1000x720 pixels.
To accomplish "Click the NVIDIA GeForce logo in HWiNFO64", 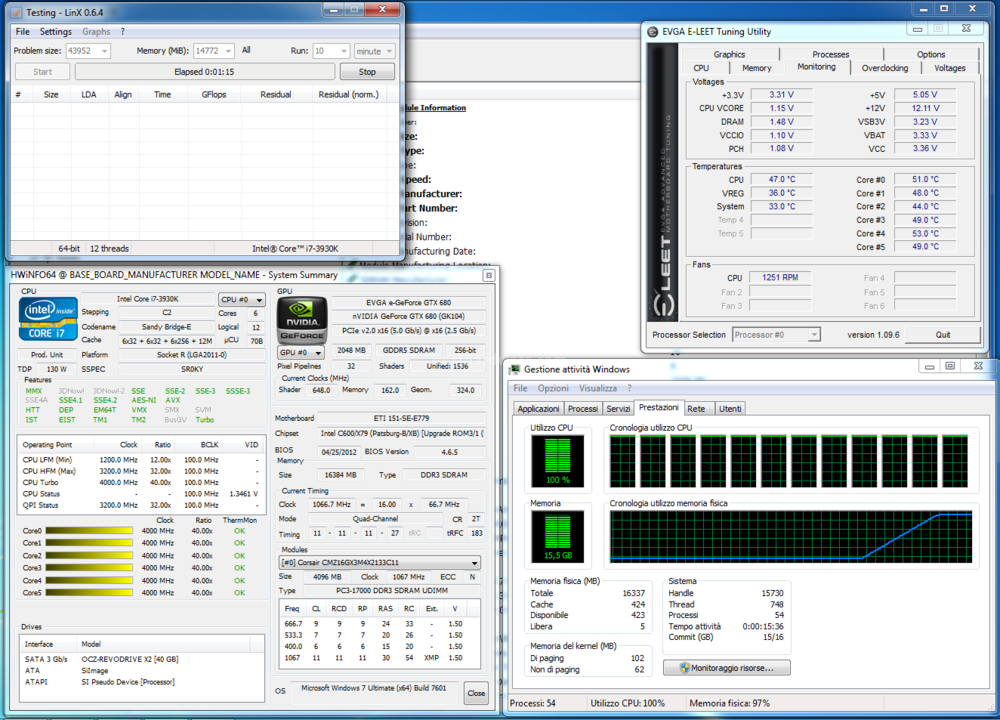I will pos(302,321).
